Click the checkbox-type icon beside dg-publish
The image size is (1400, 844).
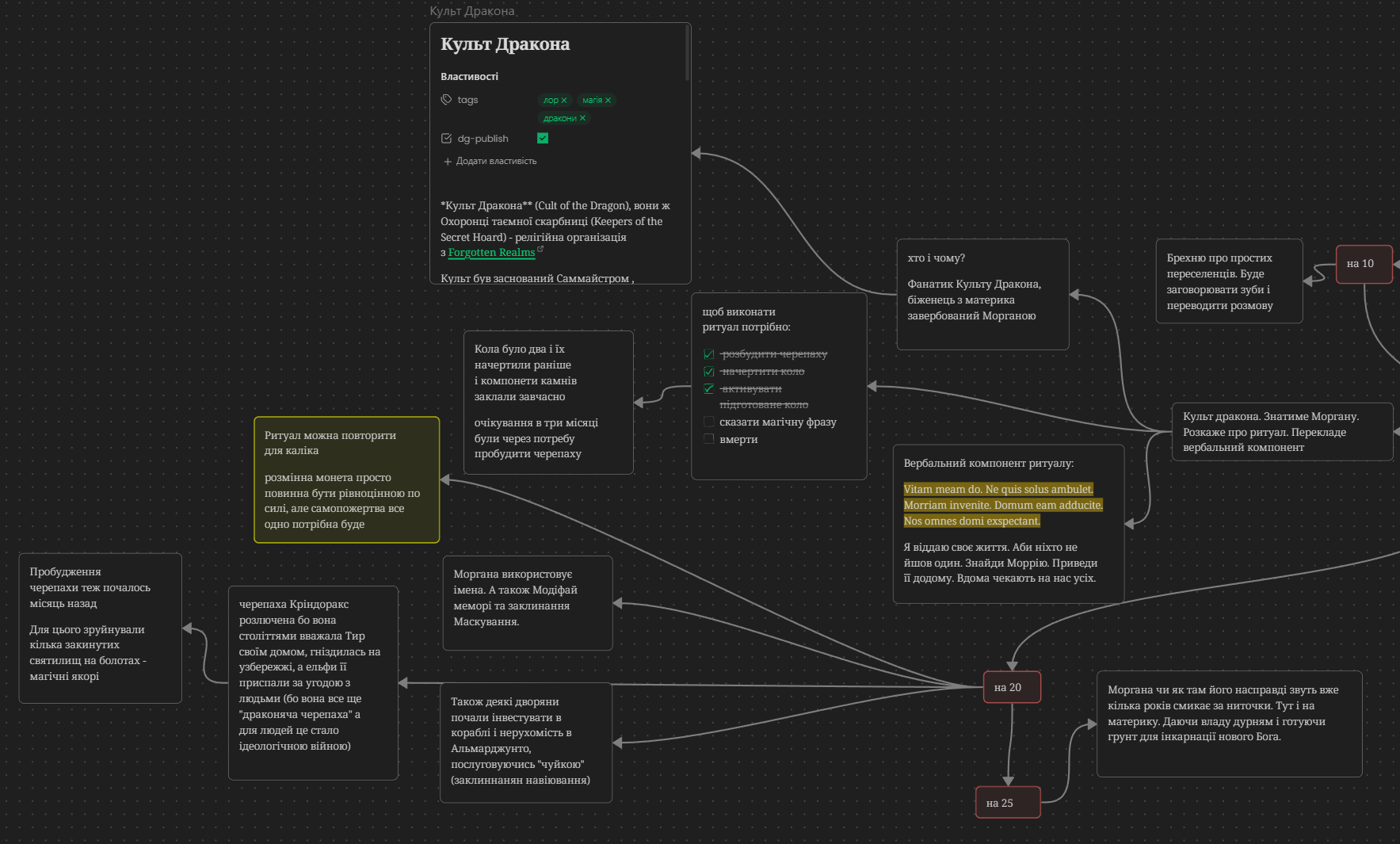(x=446, y=139)
